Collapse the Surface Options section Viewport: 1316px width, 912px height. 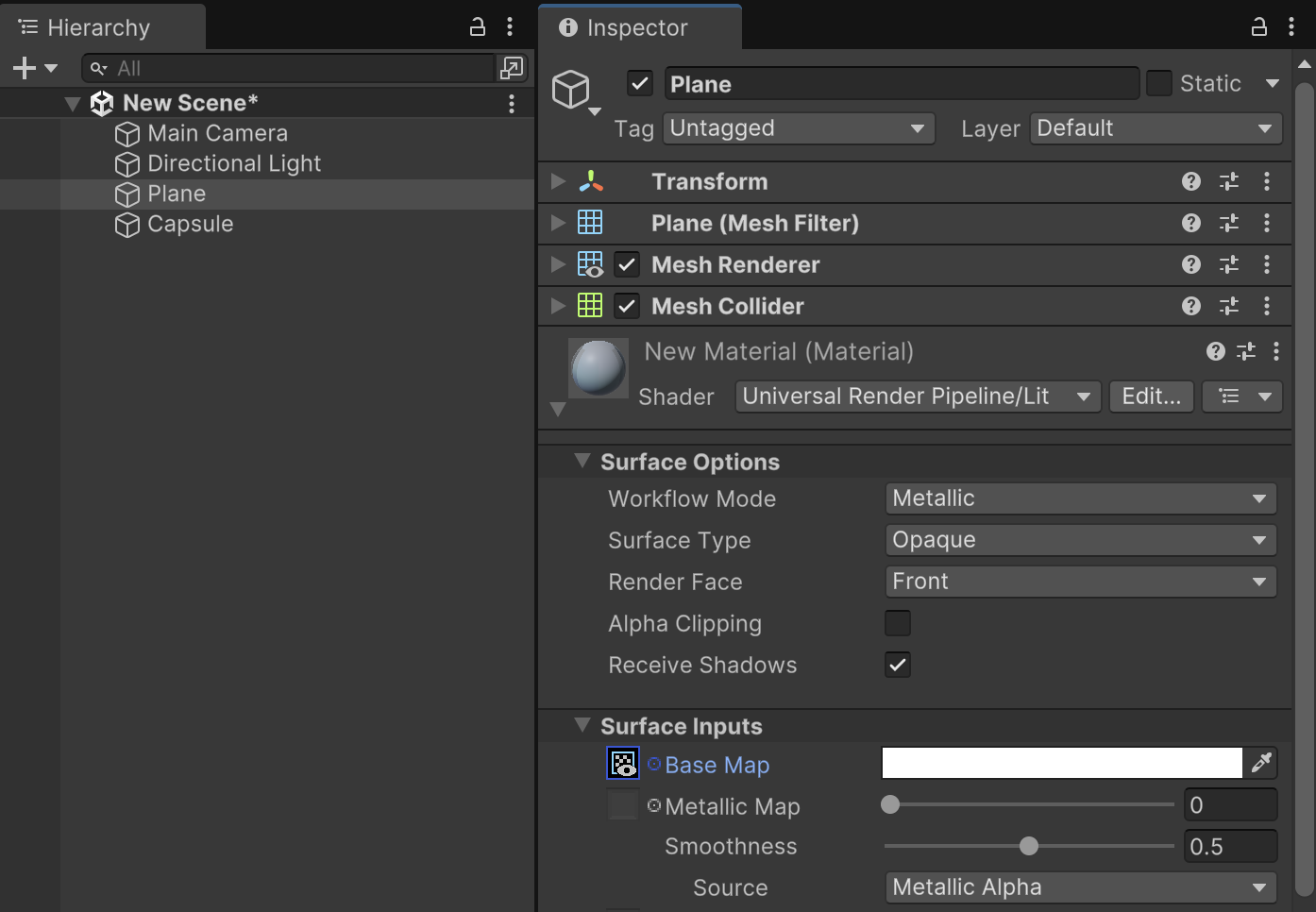click(x=582, y=461)
